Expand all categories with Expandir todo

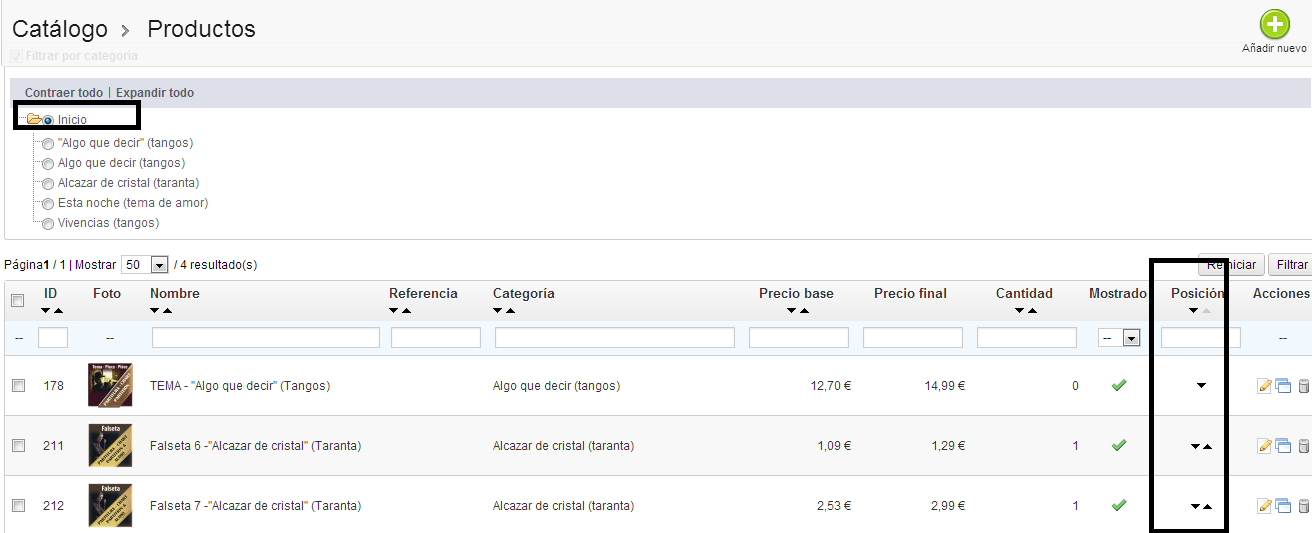click(x=155, y=93)
